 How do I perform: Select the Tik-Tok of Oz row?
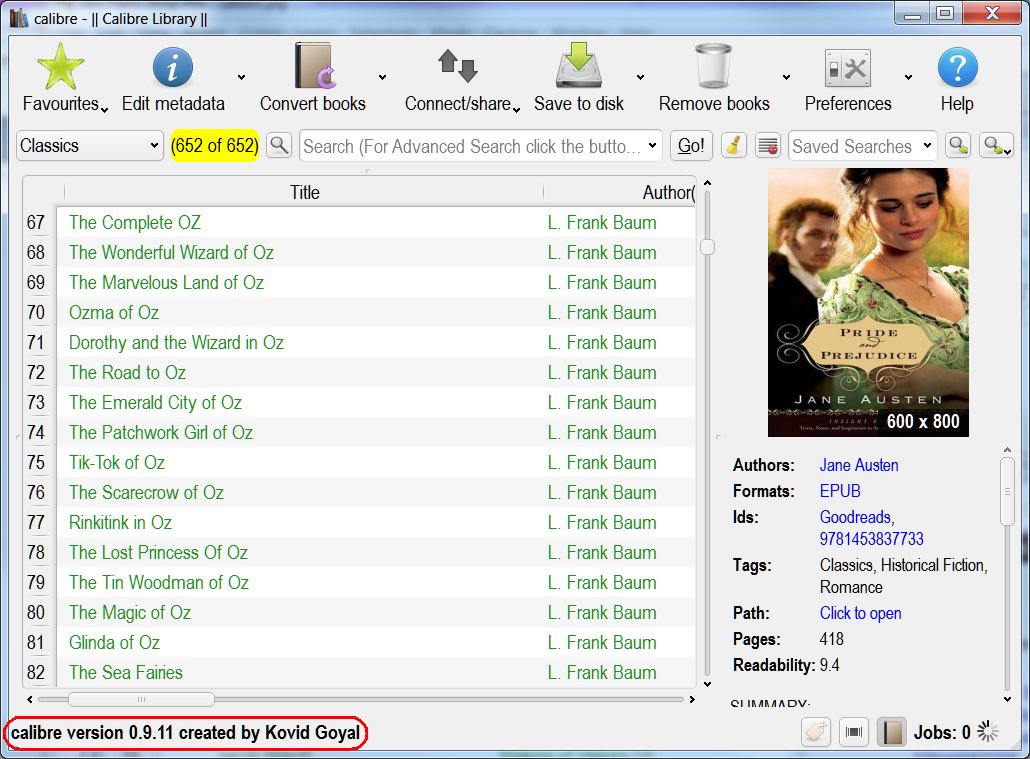pos(376,463)
